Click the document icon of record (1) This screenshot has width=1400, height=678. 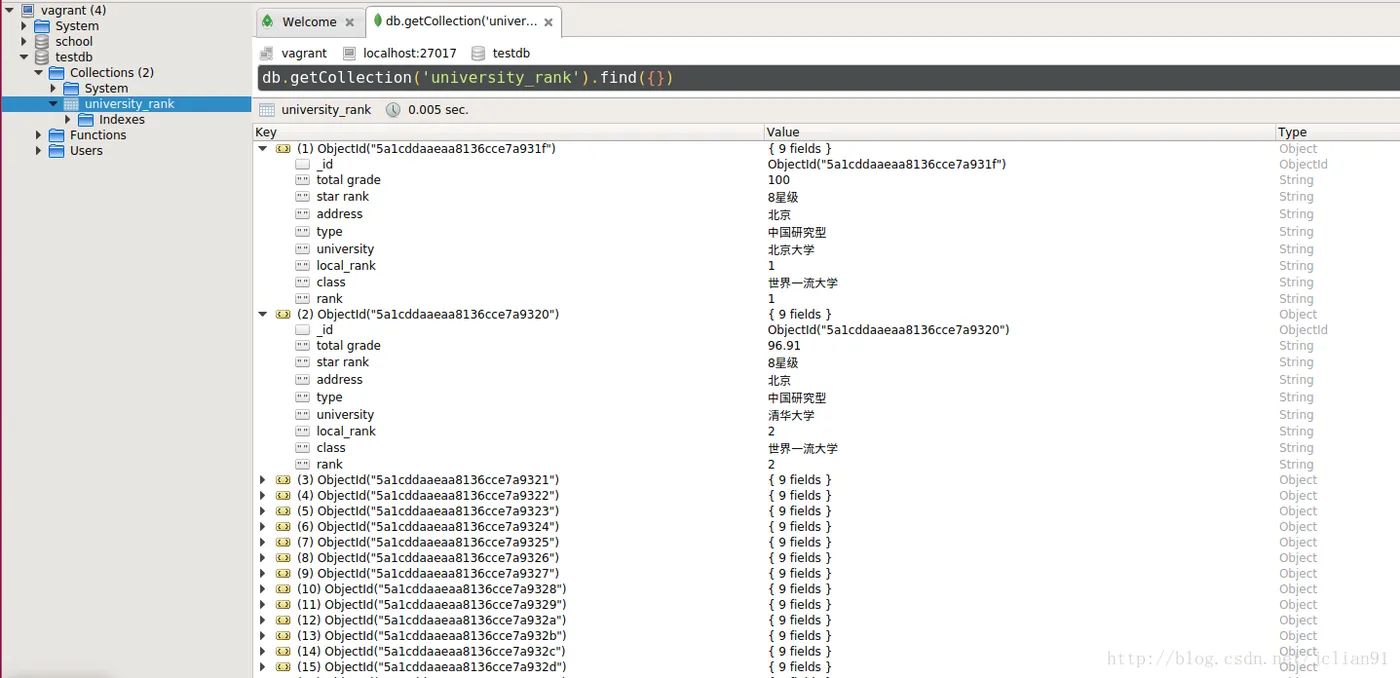click(x=283, y=148)
